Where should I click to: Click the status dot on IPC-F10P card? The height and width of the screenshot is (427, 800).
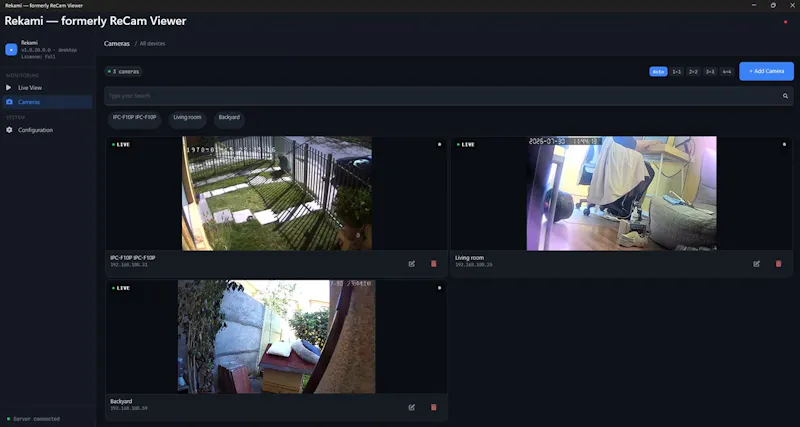(439, 144)
